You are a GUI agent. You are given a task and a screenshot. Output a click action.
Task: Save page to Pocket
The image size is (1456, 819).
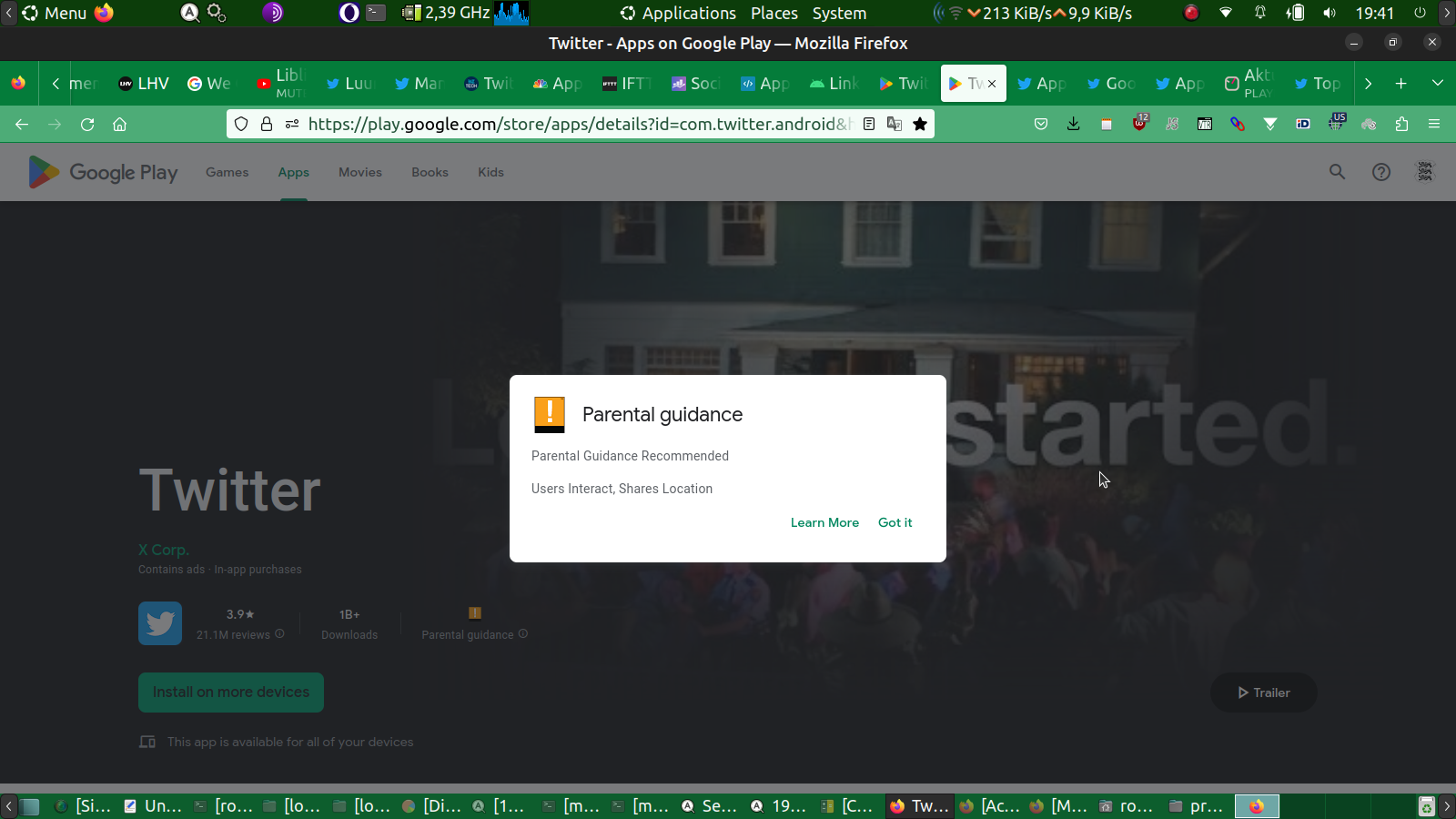(x=1041, y=124)
